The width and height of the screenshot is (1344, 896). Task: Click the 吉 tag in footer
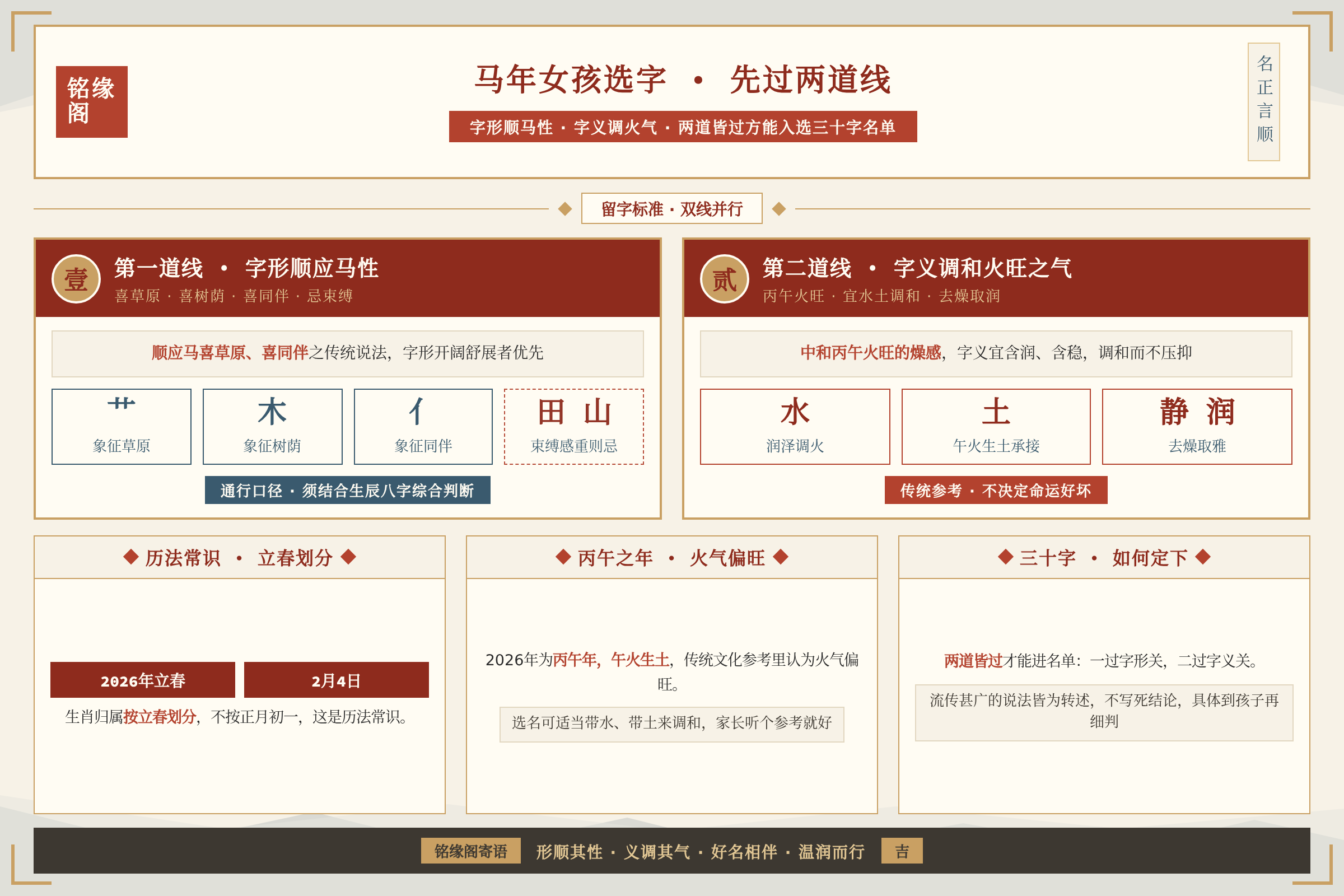[x=902, y=851]
